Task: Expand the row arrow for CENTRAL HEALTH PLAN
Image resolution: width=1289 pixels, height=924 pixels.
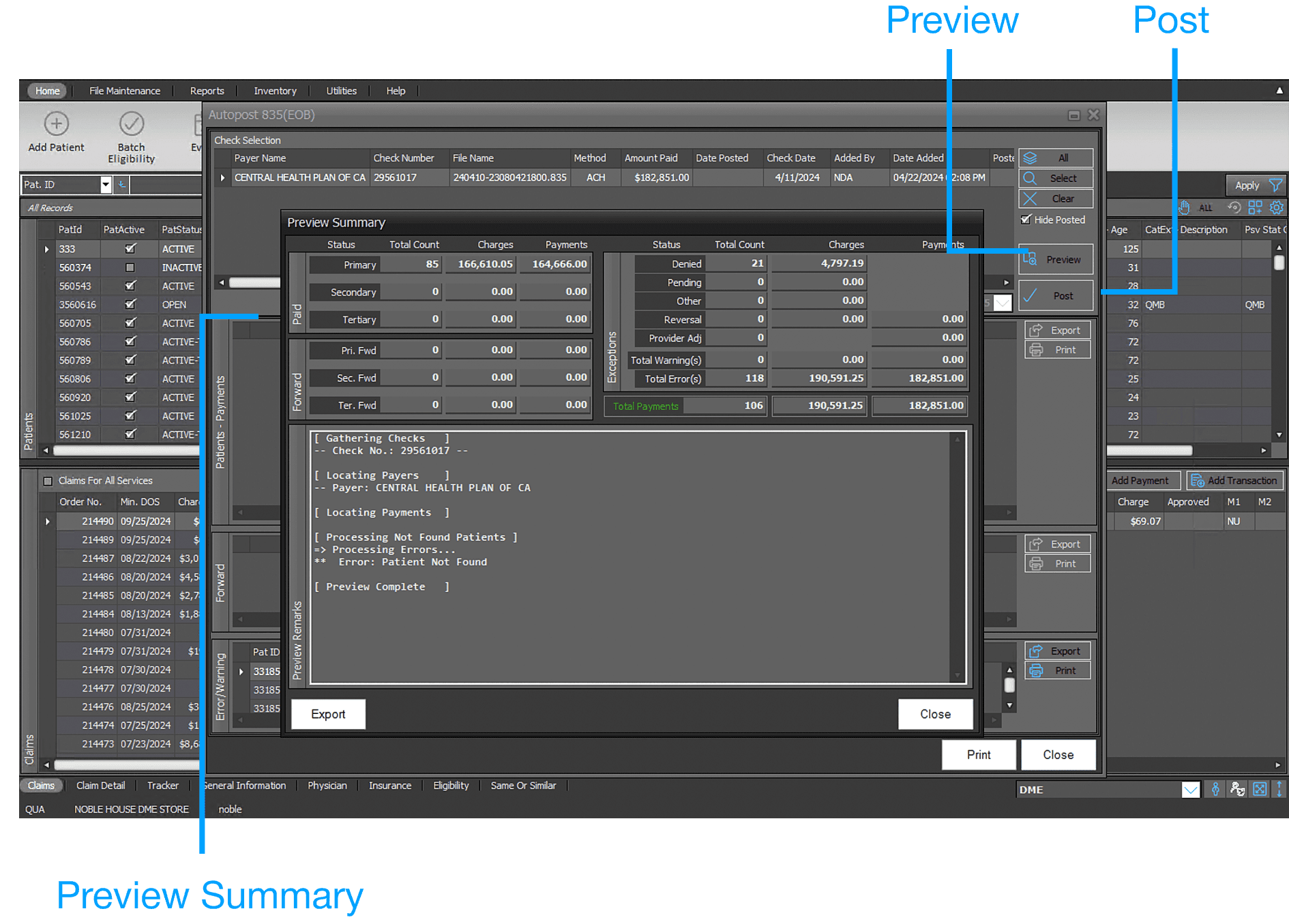Action: point(222,177)
